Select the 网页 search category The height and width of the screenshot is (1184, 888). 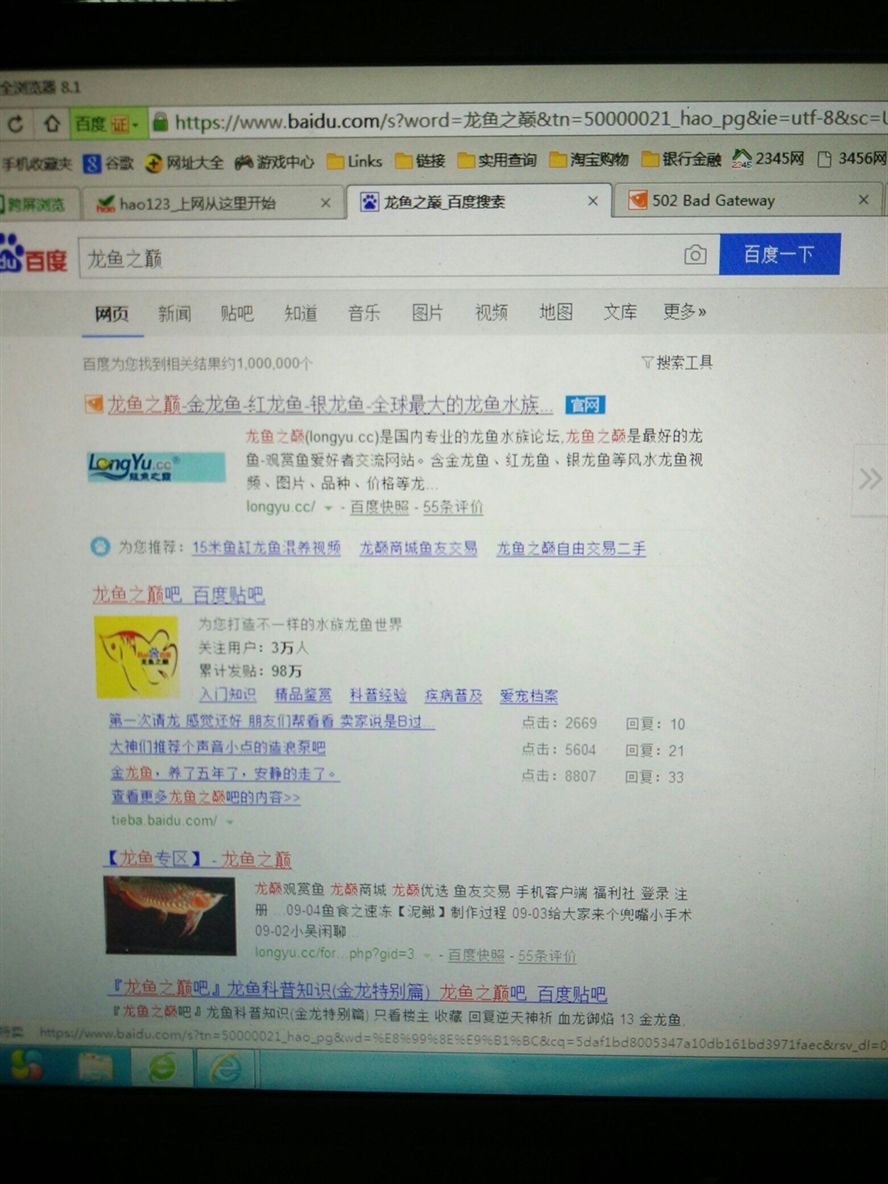[112, 314]
